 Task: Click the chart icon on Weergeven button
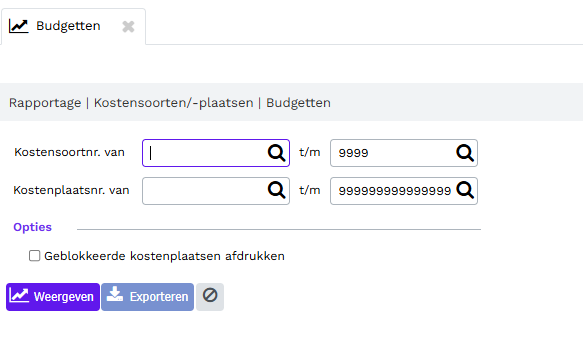point(19,296)
